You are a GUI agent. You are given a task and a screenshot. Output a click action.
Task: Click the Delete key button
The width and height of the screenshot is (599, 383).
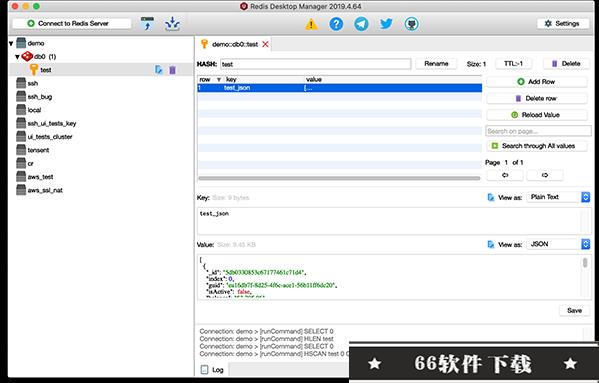[x=566, y=63]
